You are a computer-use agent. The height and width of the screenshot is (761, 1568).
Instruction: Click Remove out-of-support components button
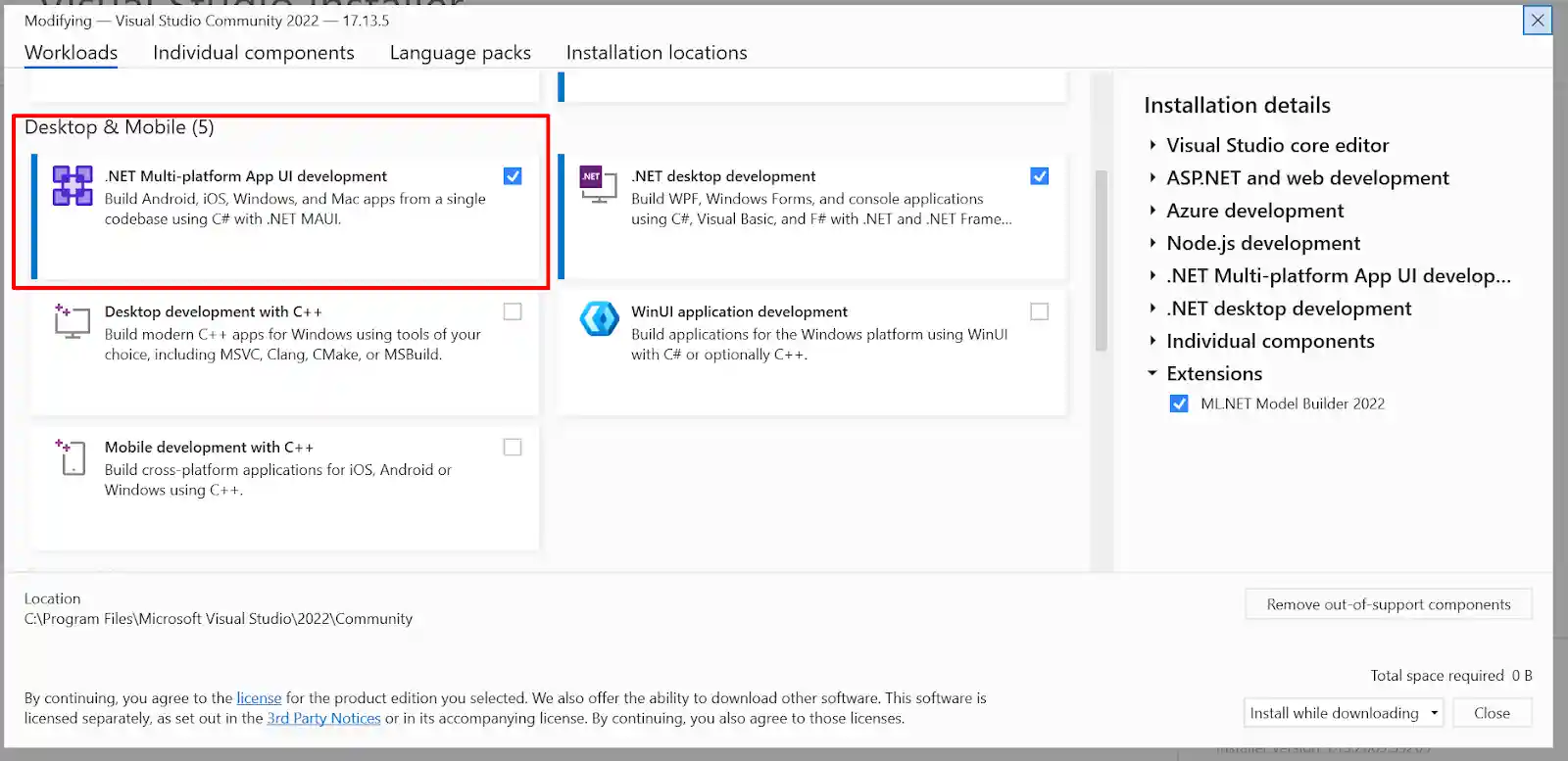[1388, 604]
